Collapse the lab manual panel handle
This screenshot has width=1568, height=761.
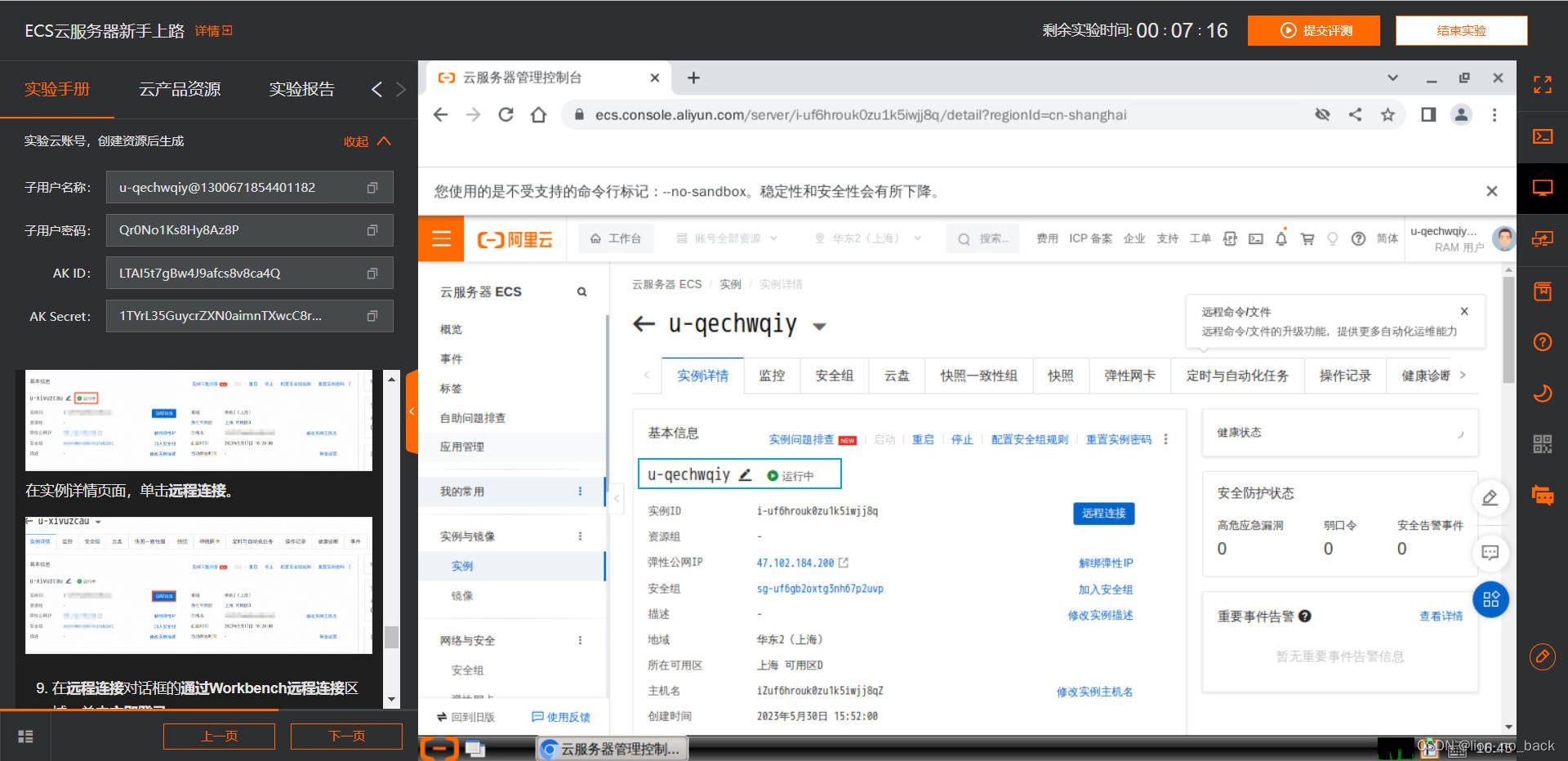point(412,411)
